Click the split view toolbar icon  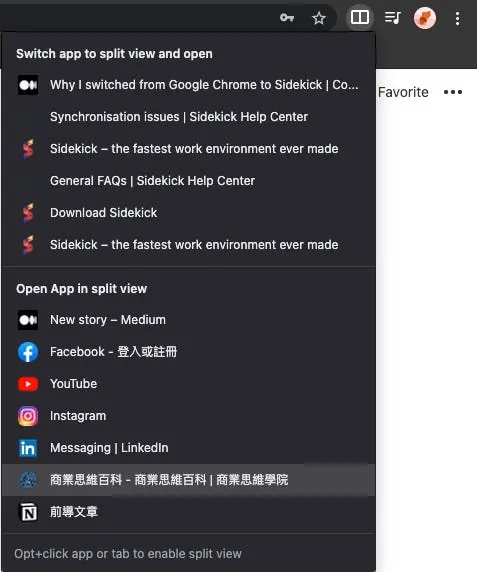(360, 18)
